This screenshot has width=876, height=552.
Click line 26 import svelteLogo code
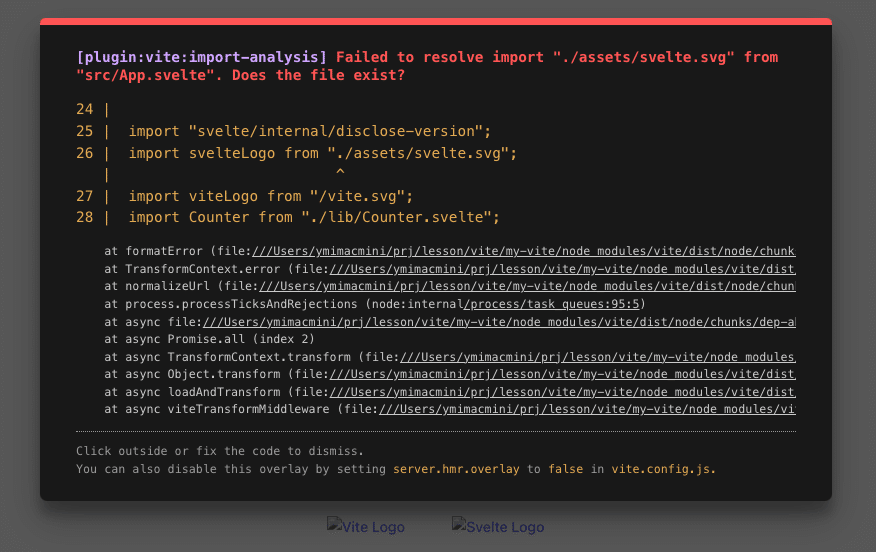(323, 153)
